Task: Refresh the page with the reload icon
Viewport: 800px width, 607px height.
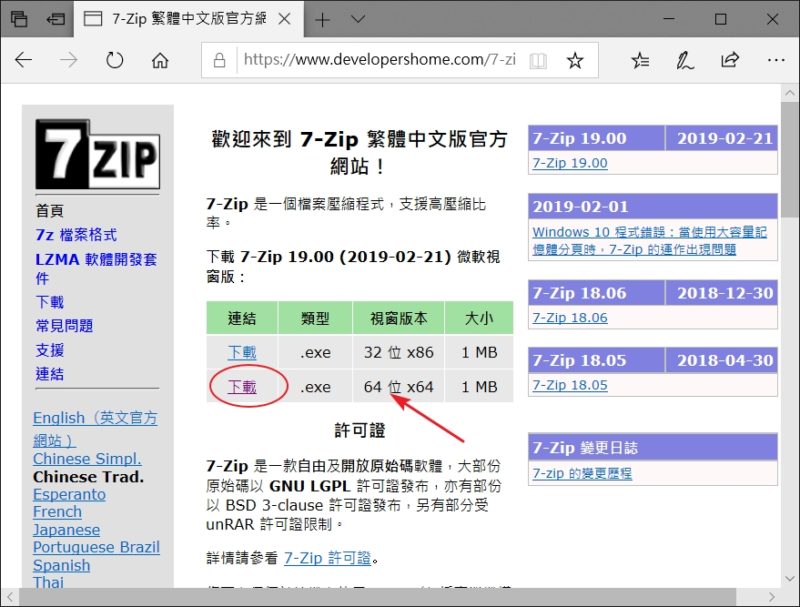Action: (x=114, y=60)
